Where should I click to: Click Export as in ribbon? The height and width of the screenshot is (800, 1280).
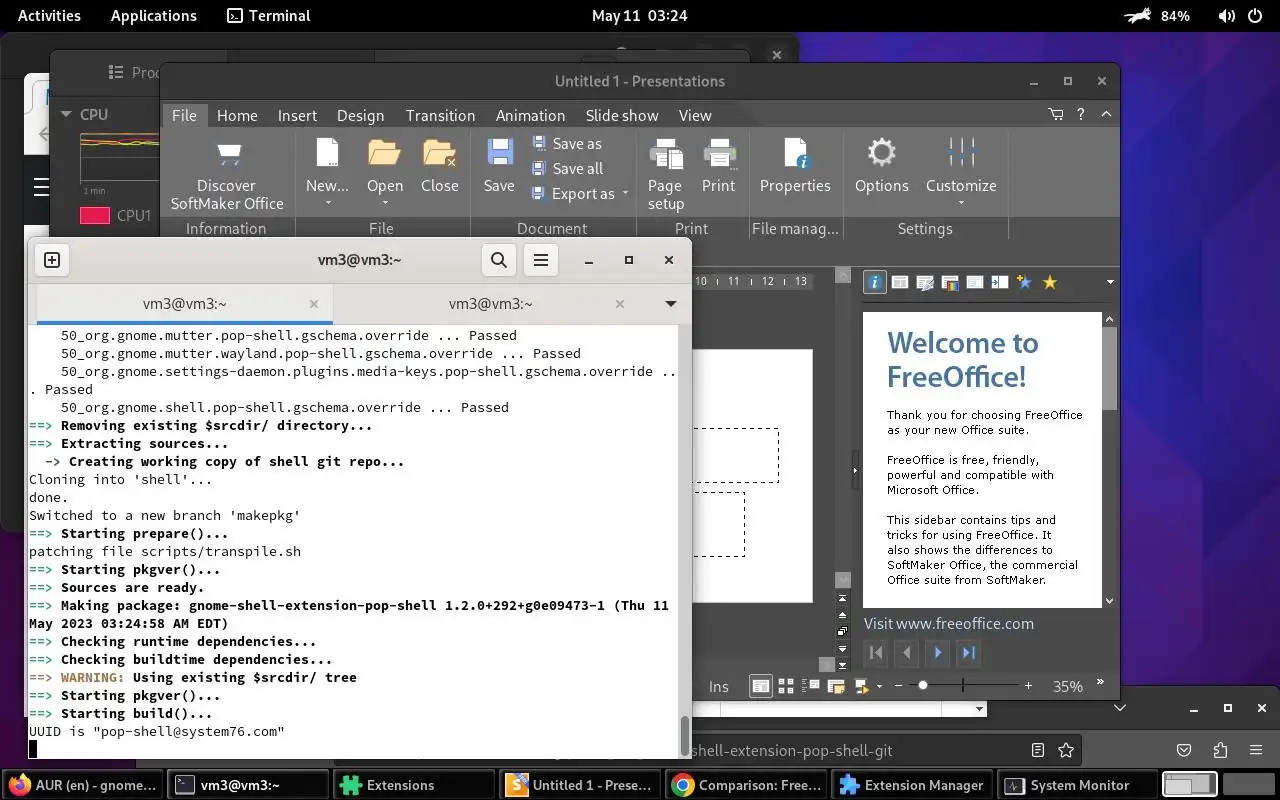pos(574,193)
